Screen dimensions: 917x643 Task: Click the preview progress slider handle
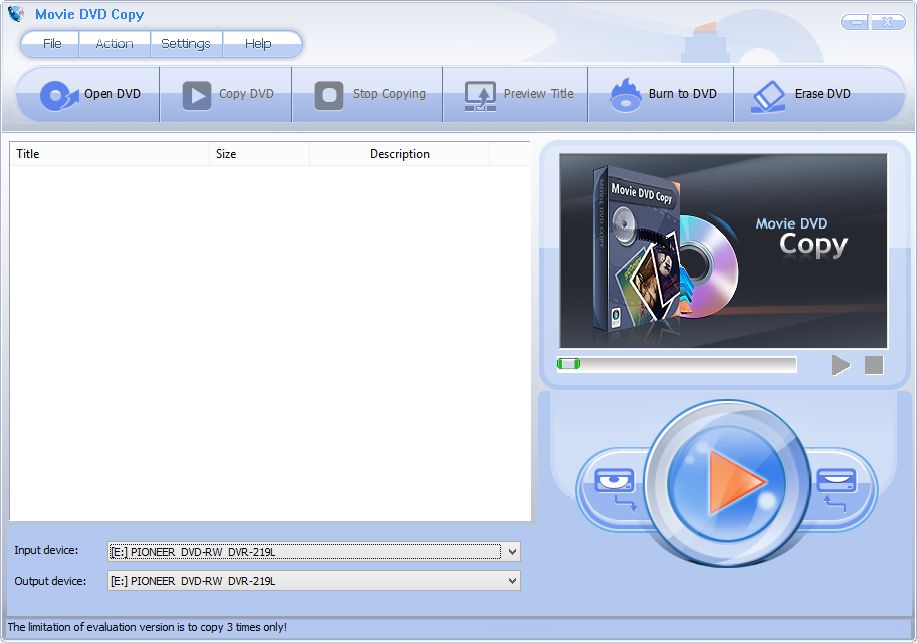coord(568,364)
